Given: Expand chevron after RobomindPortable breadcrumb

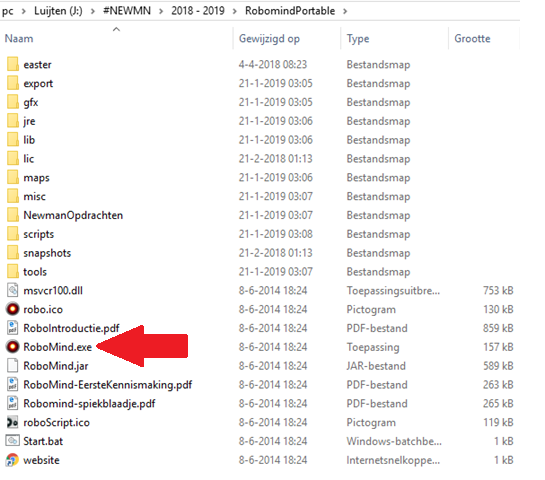Looking at the screenshot, I should point(345,11).
